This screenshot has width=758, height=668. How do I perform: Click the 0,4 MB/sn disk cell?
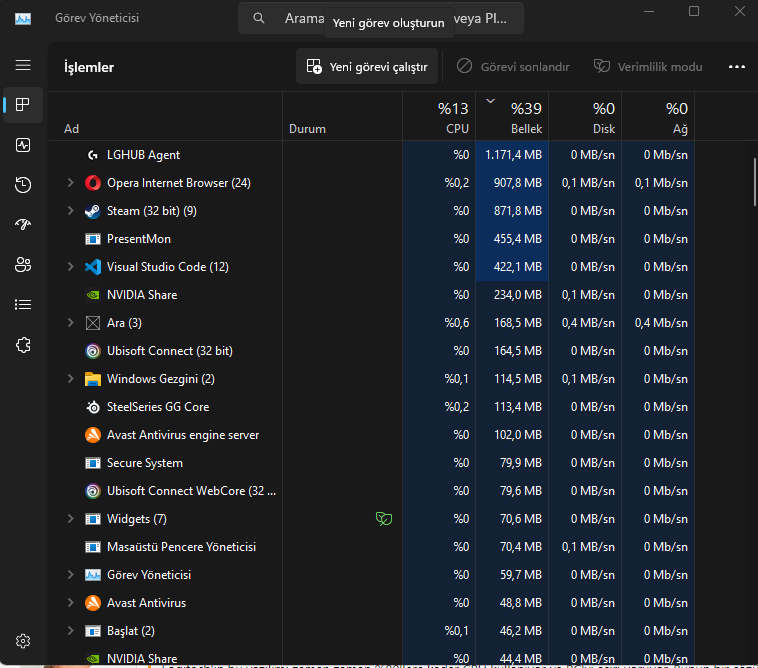[x=585, y=323]
